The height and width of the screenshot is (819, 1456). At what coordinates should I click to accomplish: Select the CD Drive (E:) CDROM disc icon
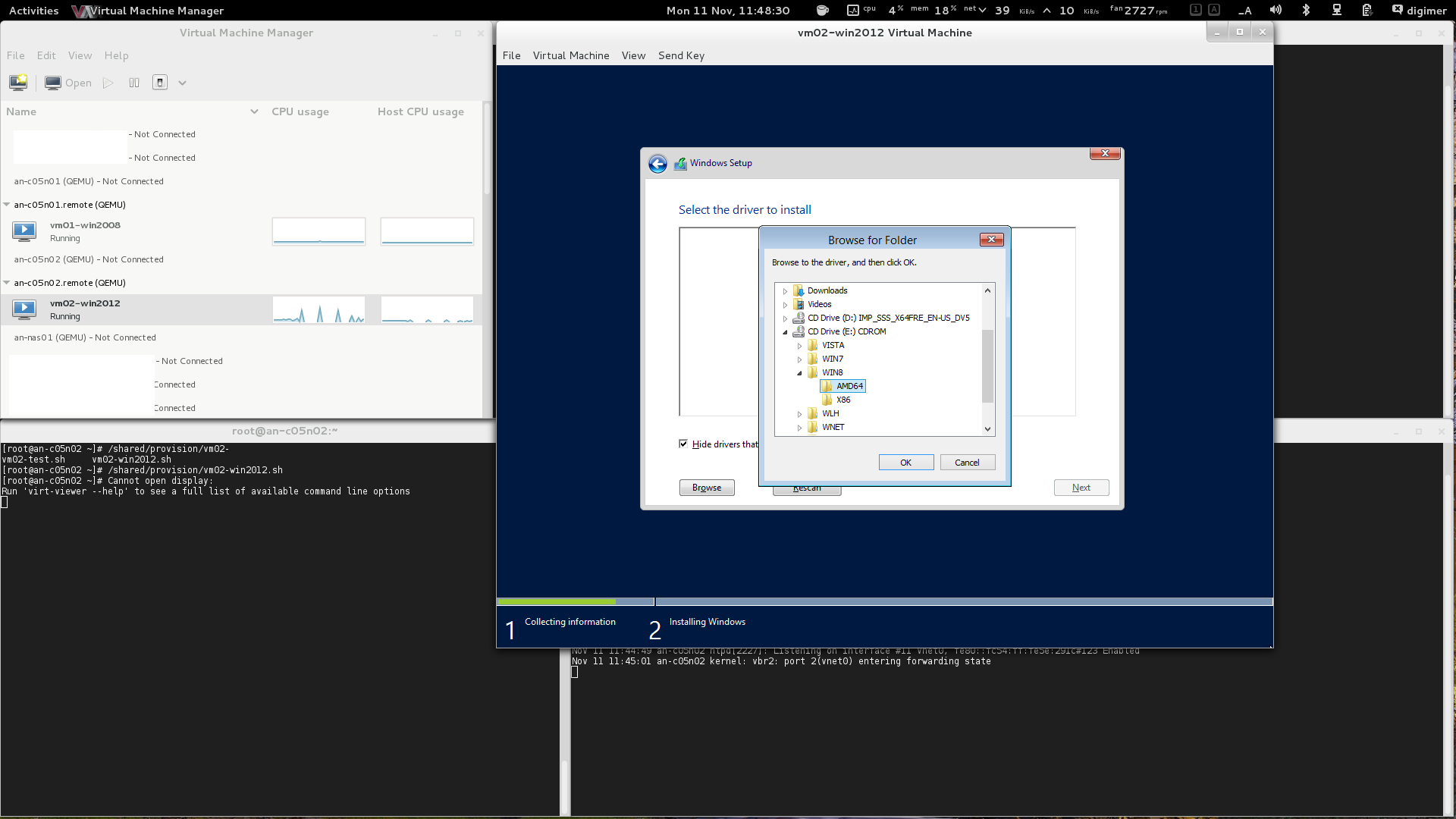click(799, 331)
